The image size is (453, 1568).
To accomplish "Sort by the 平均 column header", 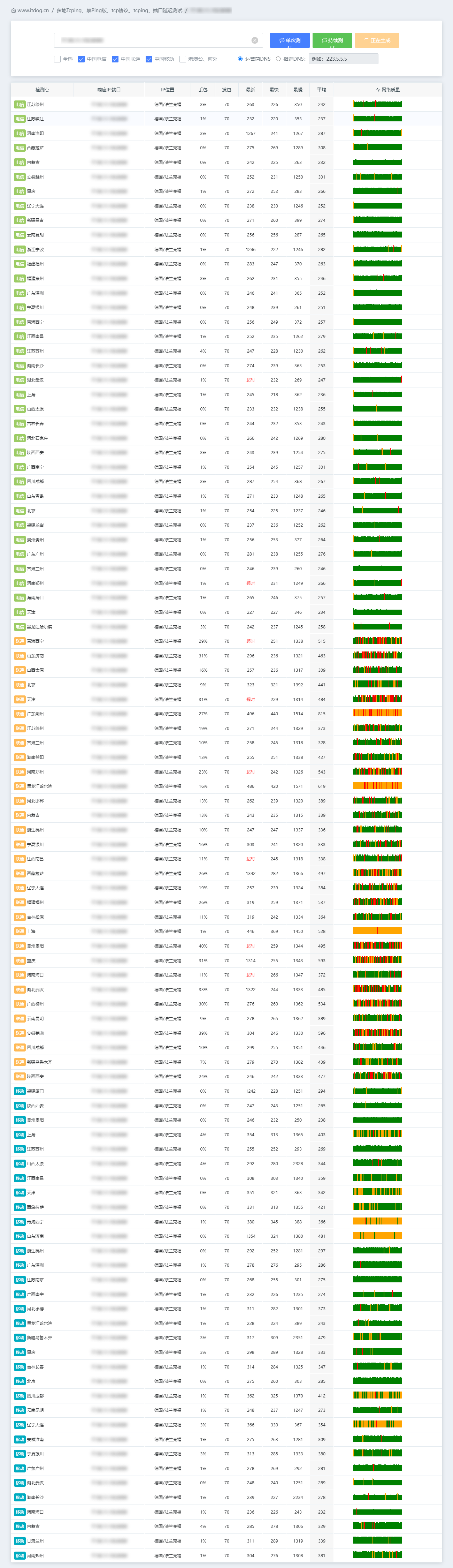I will 322,90.
